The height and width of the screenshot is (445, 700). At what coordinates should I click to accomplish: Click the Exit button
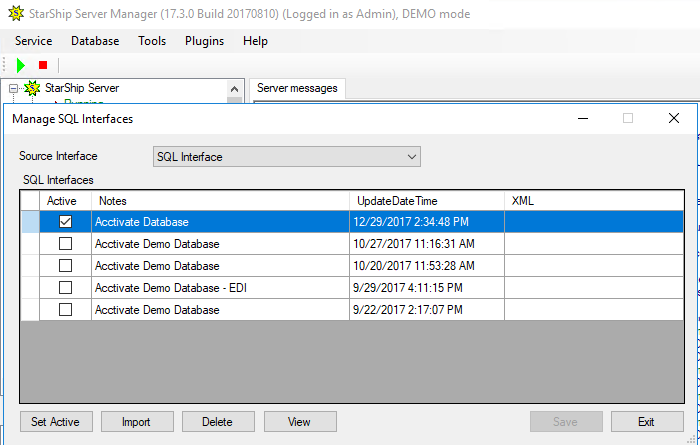coord(647,422)
